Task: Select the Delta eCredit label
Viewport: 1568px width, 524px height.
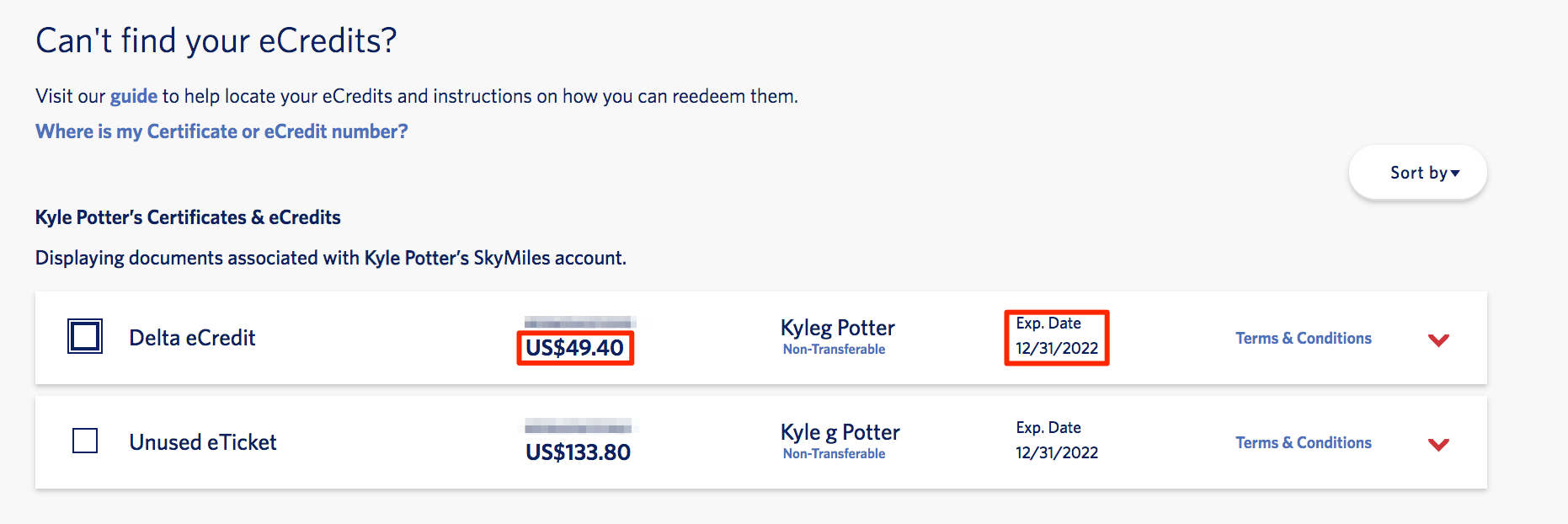Action: 192,338
